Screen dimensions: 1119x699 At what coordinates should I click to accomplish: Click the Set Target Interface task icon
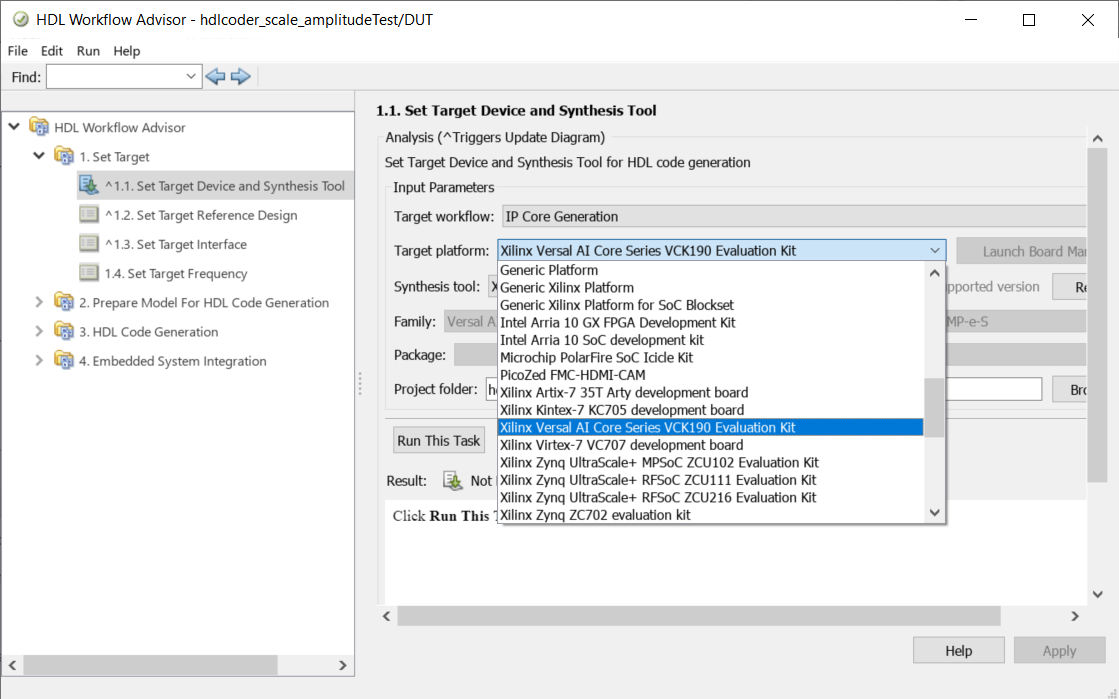tap(89, 244)
